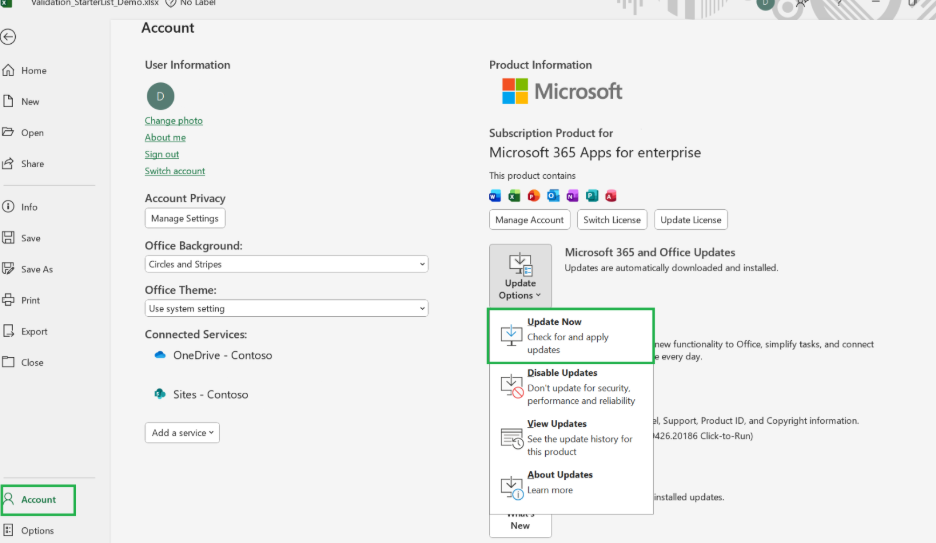Click the Manage Settings button
Image resolution: width=936 pixels, height=543 pixels.
185,218
